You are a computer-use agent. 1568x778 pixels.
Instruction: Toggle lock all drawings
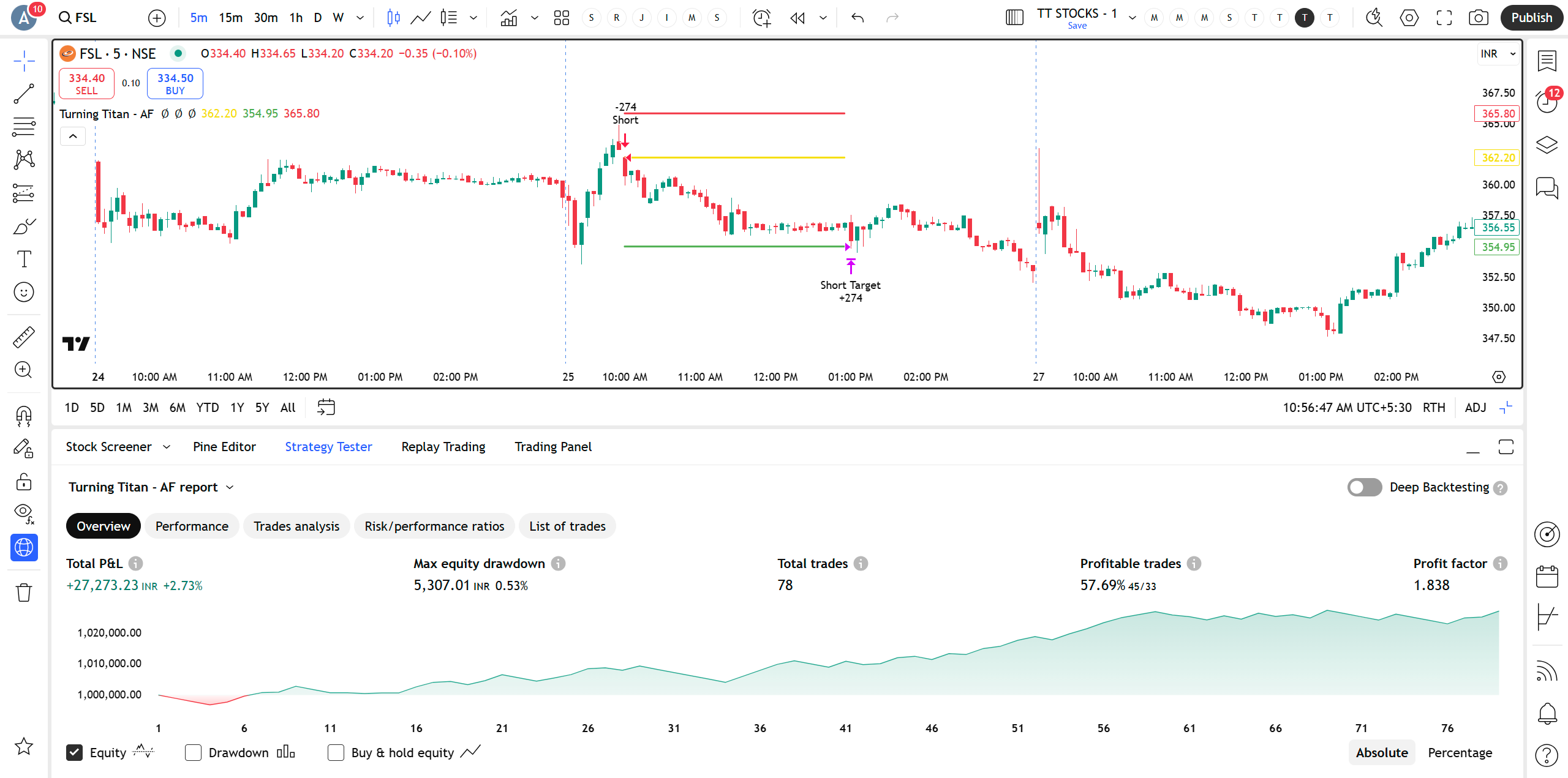pos(24,482)
